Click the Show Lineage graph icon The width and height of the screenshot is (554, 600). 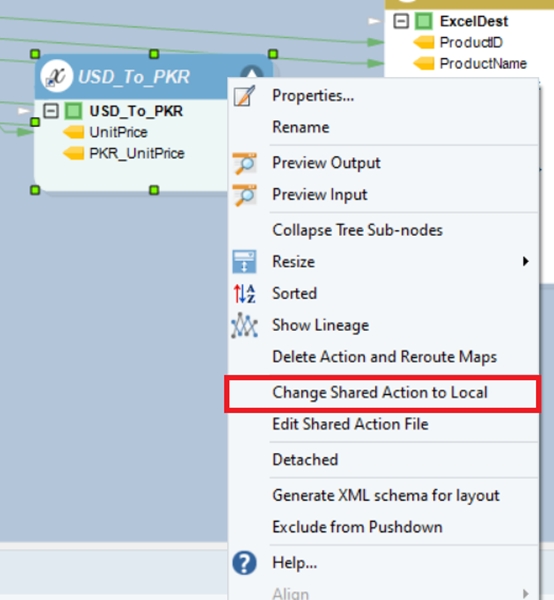pos(244,325)
